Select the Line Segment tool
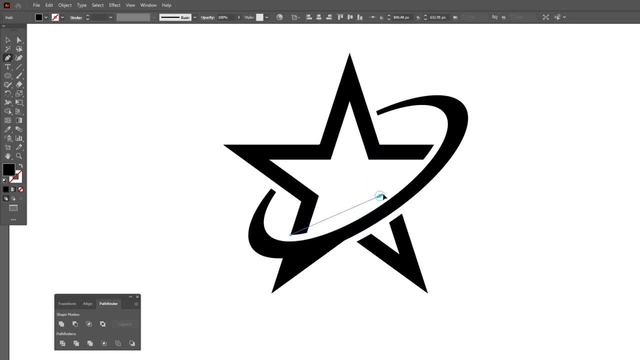 pyautogui.click(x=19, y=67)
